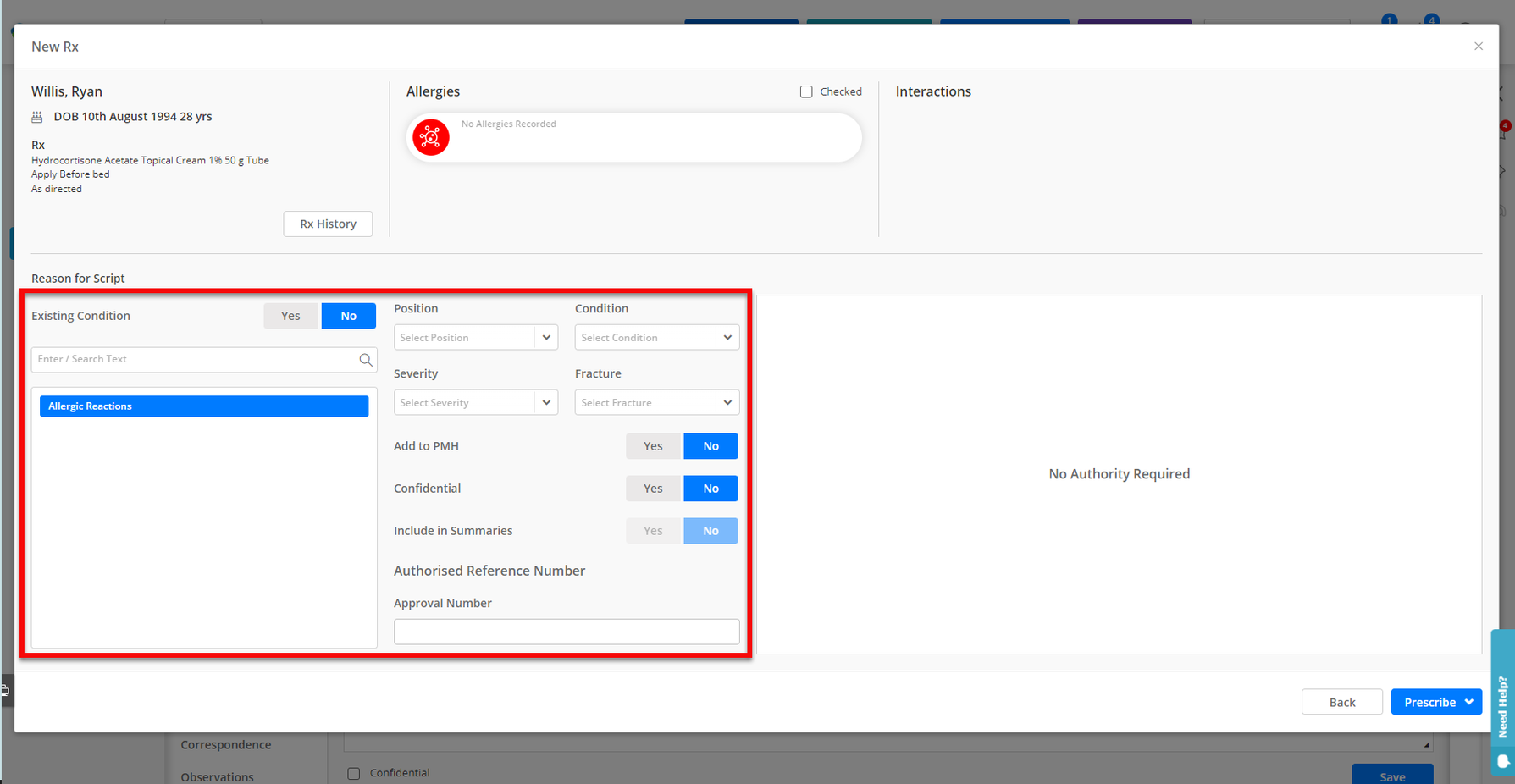Click the search magnifier icon
This screenshot has width=1515, height=784.
(x=365, y=360)
